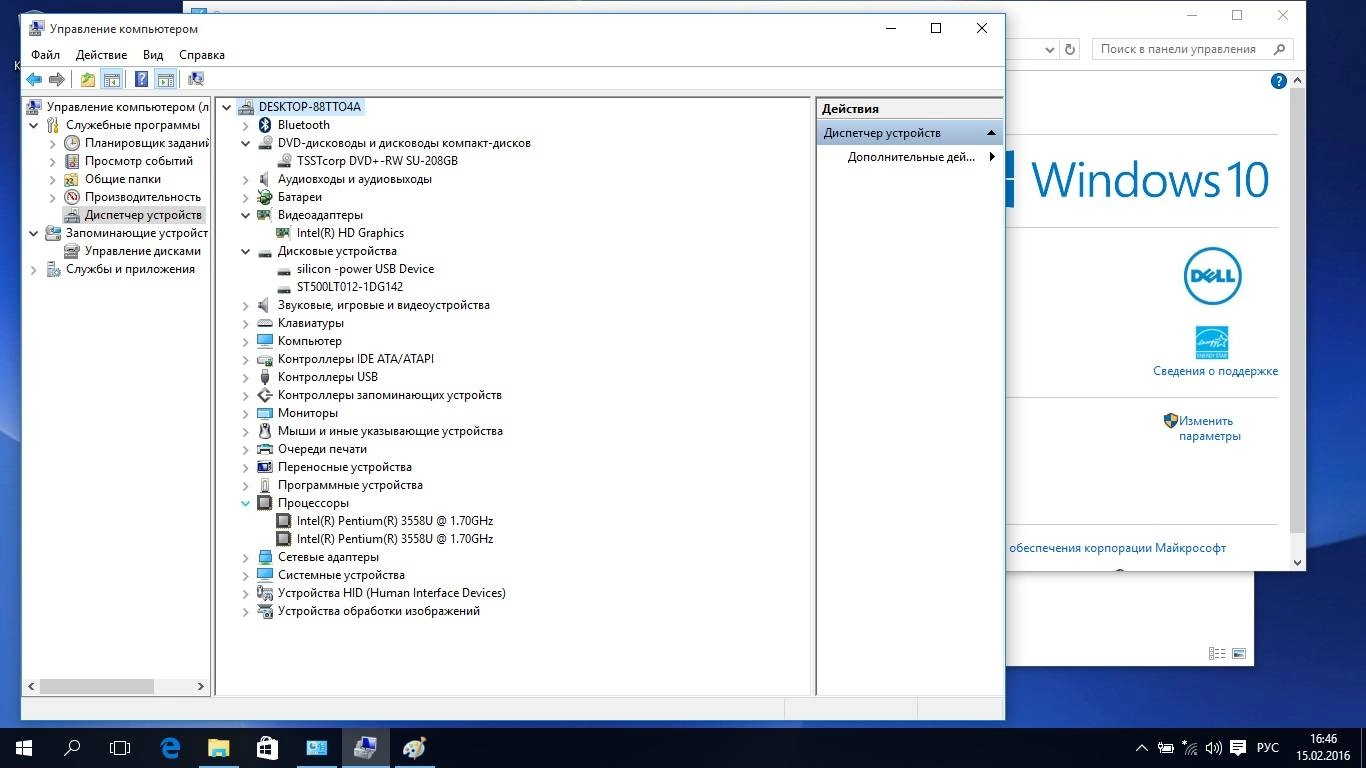Screen dimensions: 1366x768
Task: Click the Клавиатуры keyboard icon
Action: pyautogui.click(x=265, y=323)
